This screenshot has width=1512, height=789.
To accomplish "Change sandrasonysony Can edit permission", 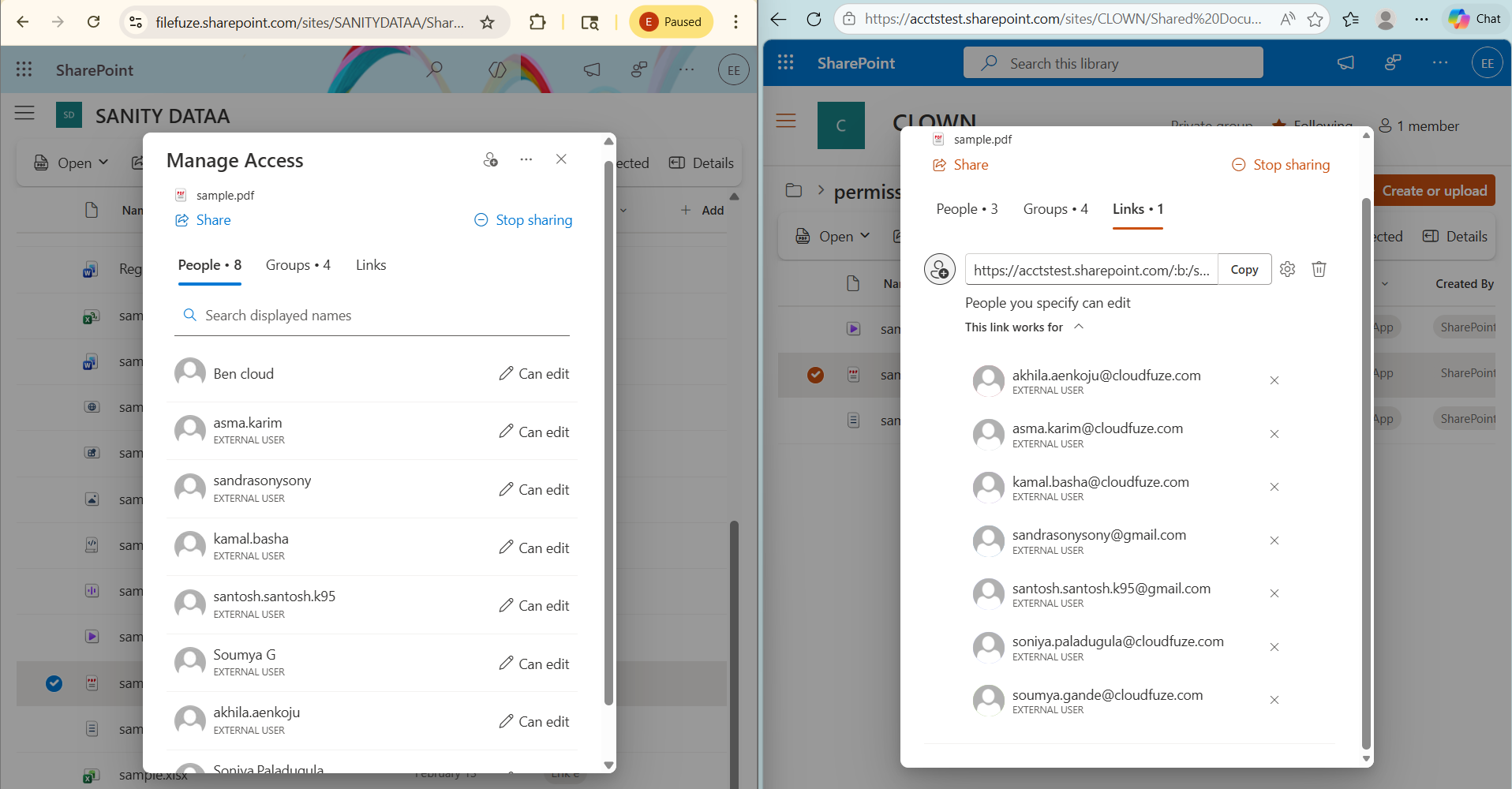I will pos(533,489).
